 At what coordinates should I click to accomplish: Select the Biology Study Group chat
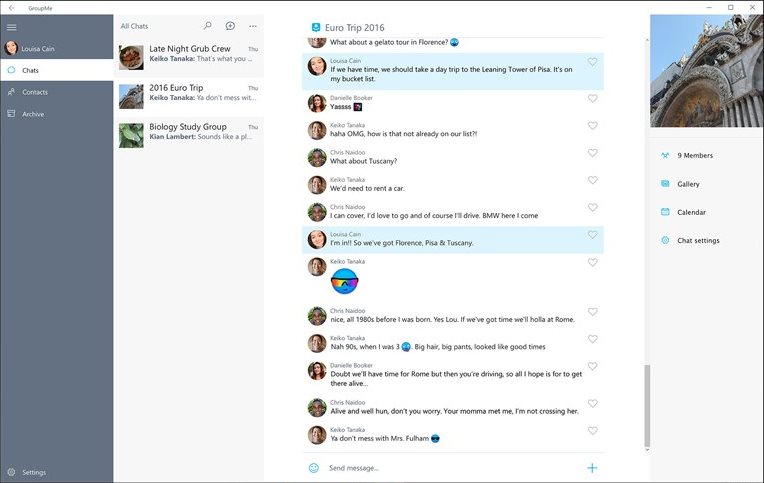click(x=189, y=135)
